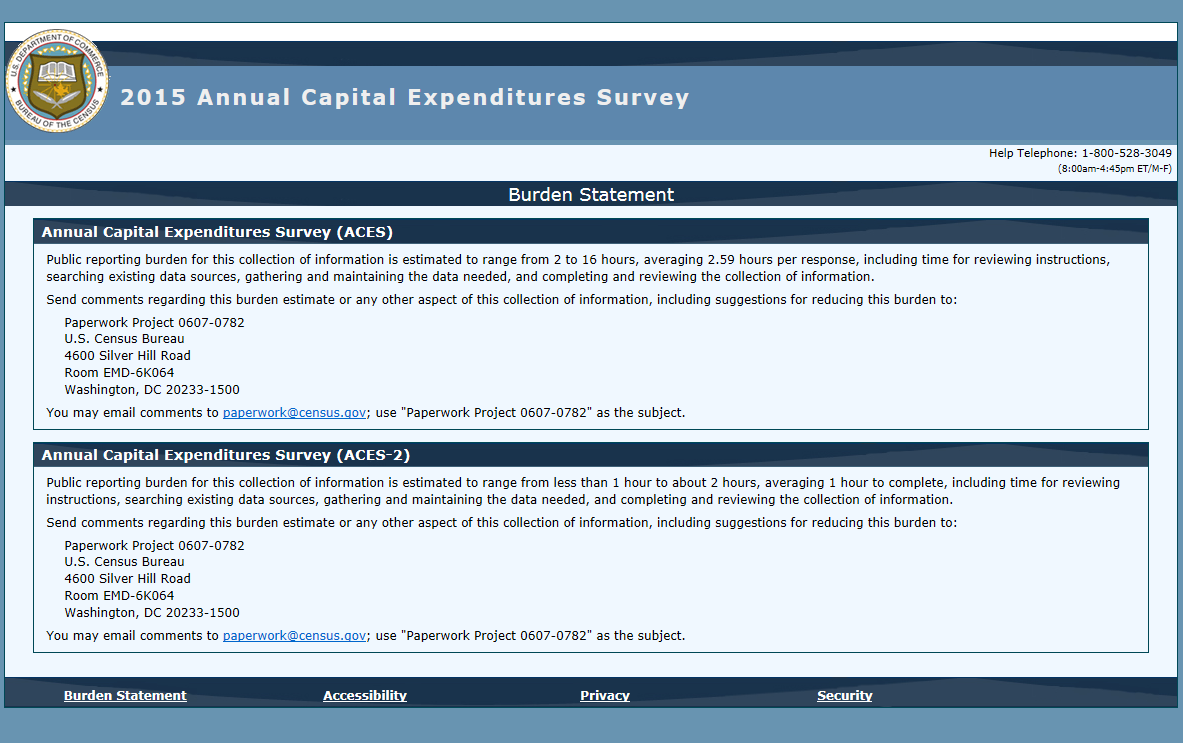Click the Annual Capital Expenditures Survey (ACES-2) header
The image size is (1183, 743).
[226, 456]
